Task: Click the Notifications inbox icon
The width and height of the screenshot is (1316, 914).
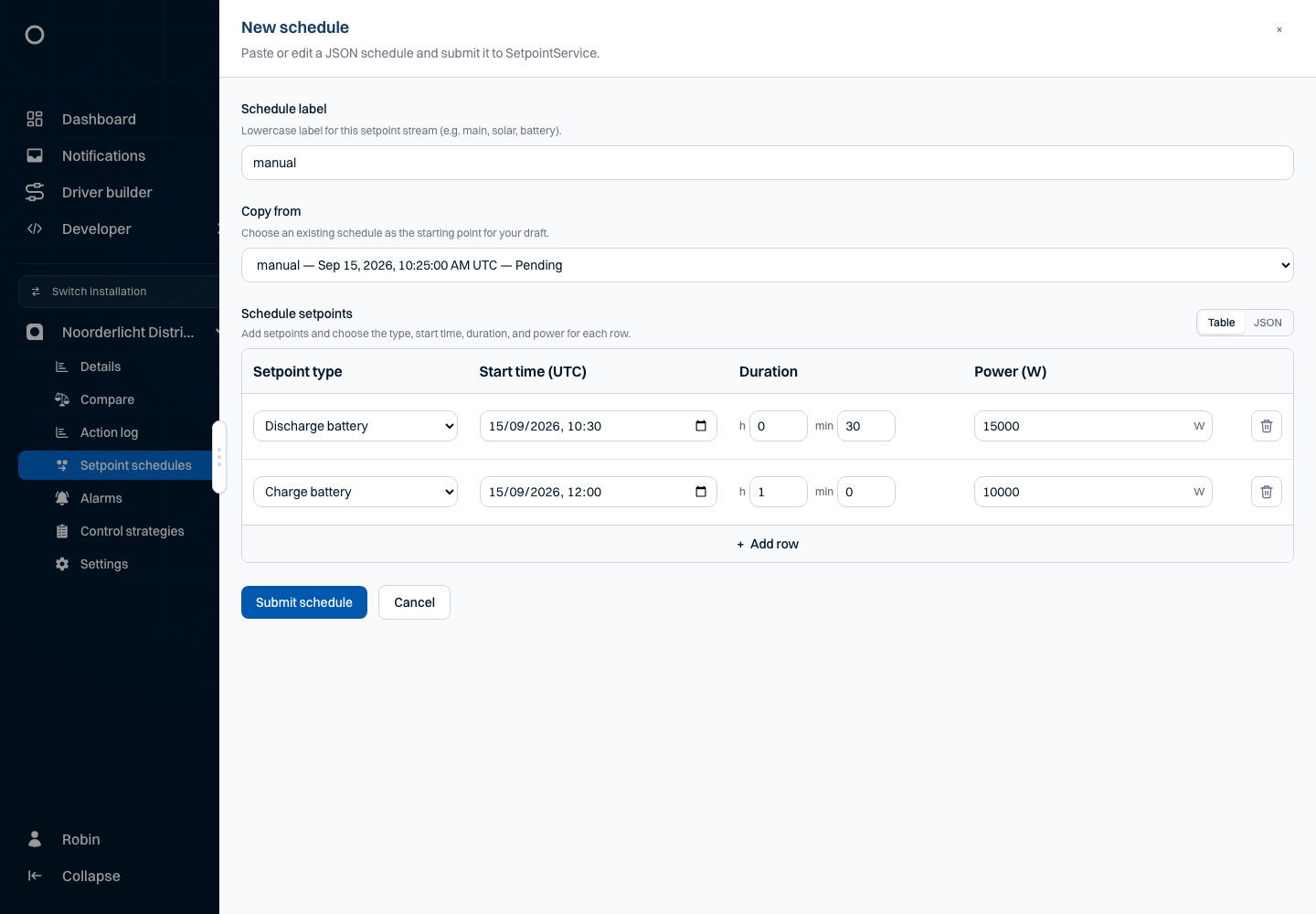Action: [35, 155]
